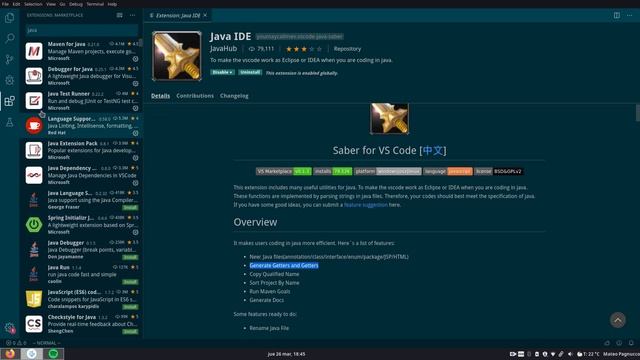This screenshot has height=360, width=640.
Task: Select Debugger for Java in extensions list
Action: pyautogui.click(x=82, y=76)
